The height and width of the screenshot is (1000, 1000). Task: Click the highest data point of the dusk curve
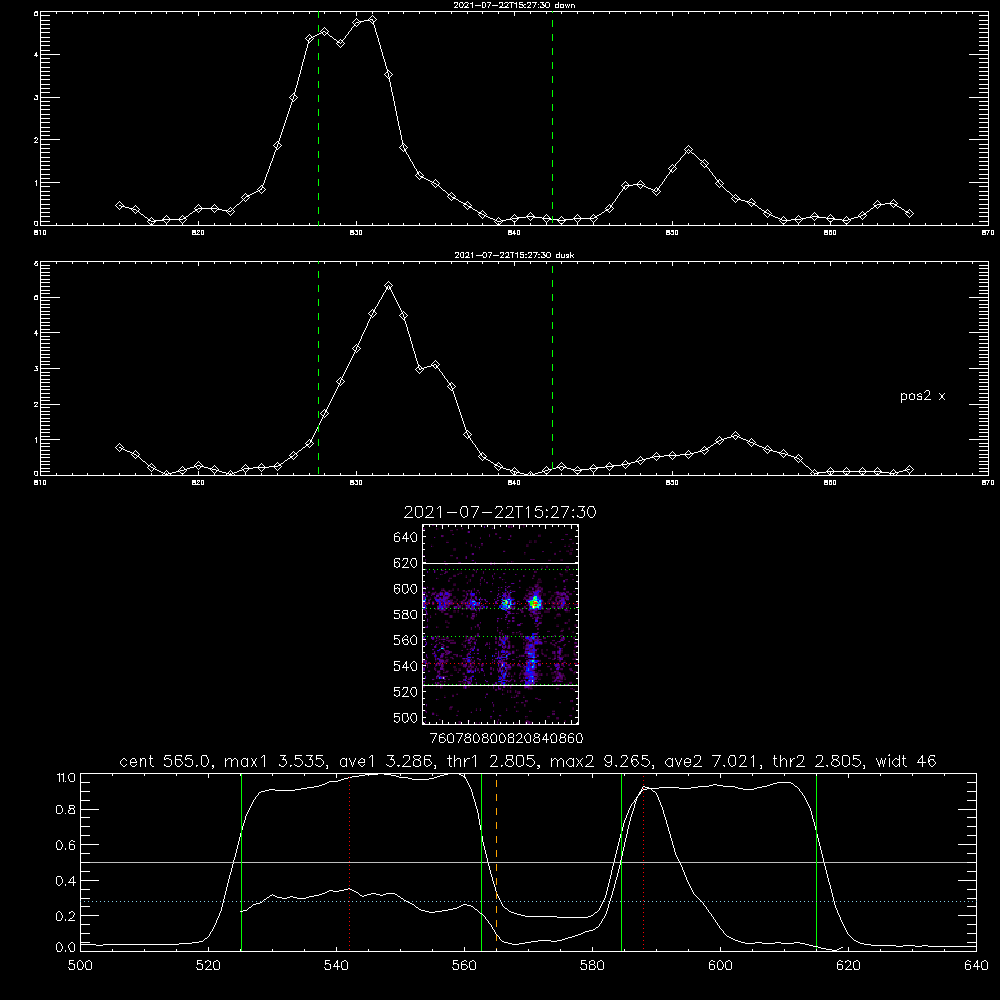(388, 286)
